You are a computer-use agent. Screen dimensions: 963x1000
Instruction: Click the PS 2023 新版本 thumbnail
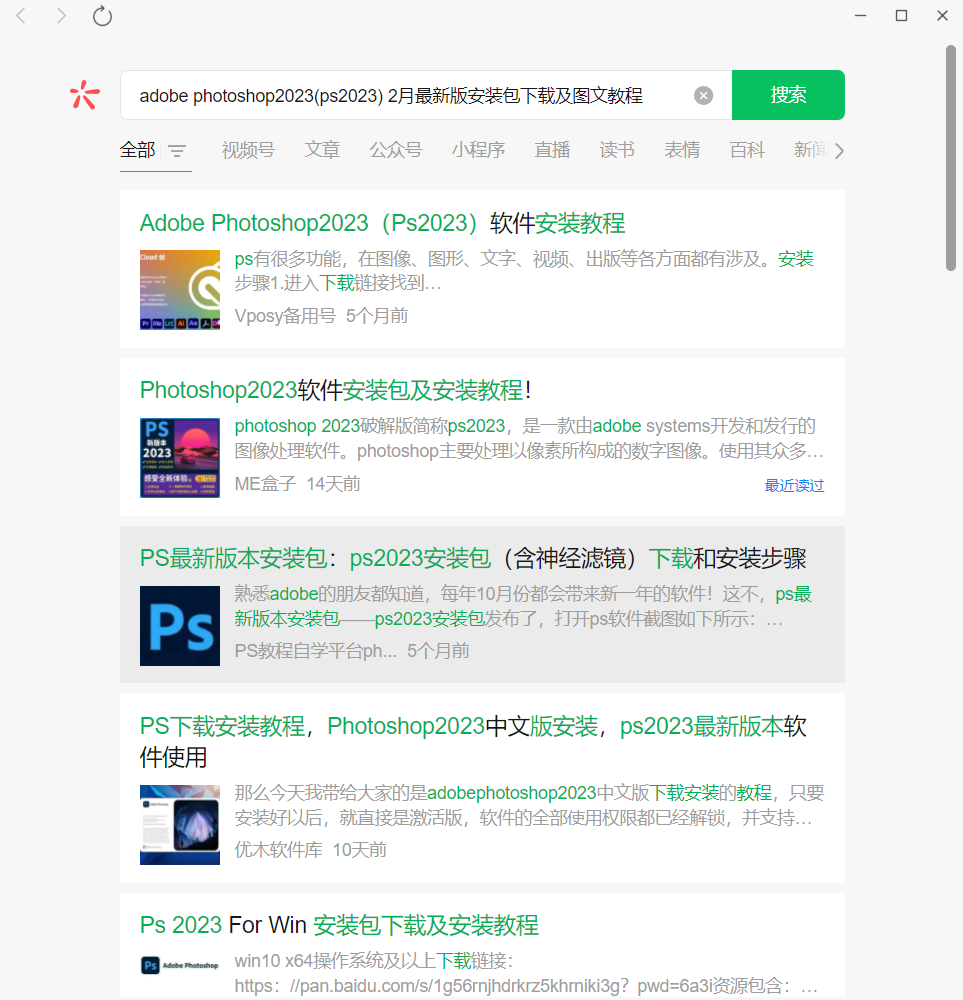180,458
